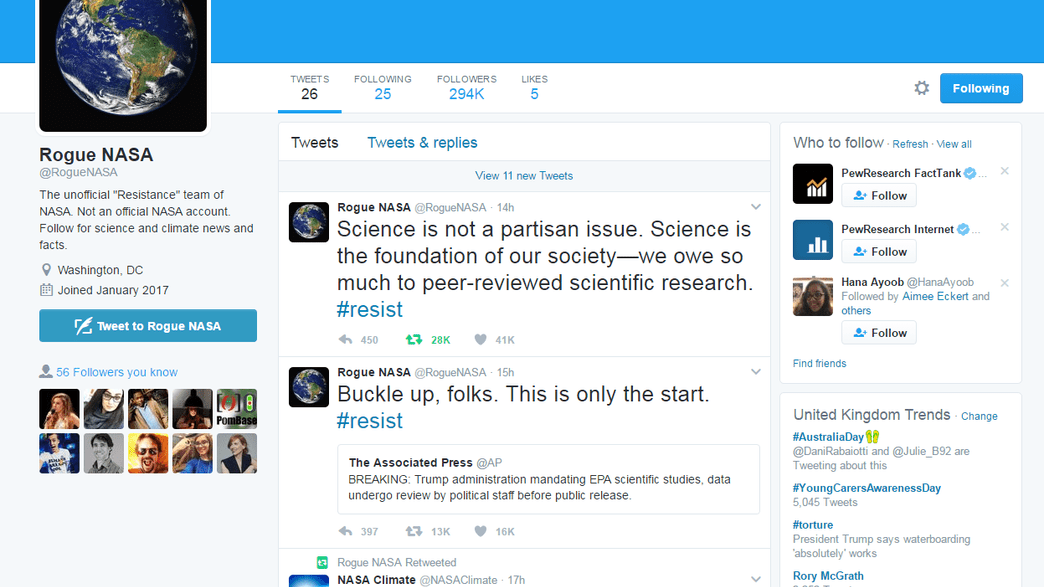The height and width of the screenshot is (587, 1044).
Task: Retweet the 'Buckle up, folks' tweet
Action: pos(413,531)
